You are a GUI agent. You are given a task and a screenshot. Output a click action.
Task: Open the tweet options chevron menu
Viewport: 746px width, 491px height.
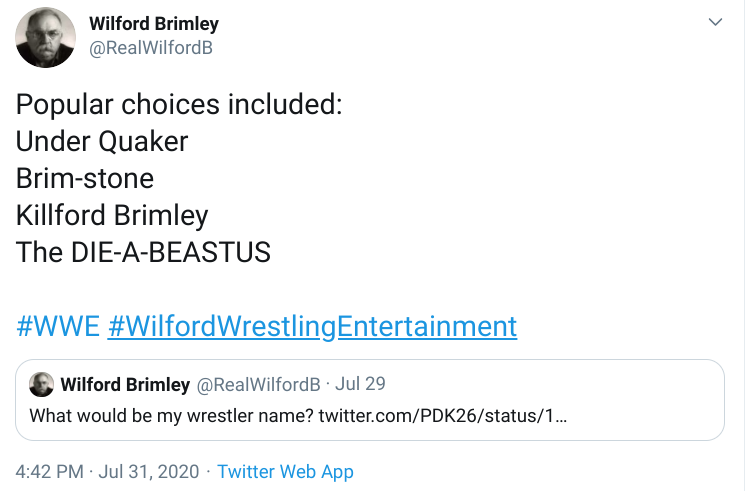tap(715, 22)
